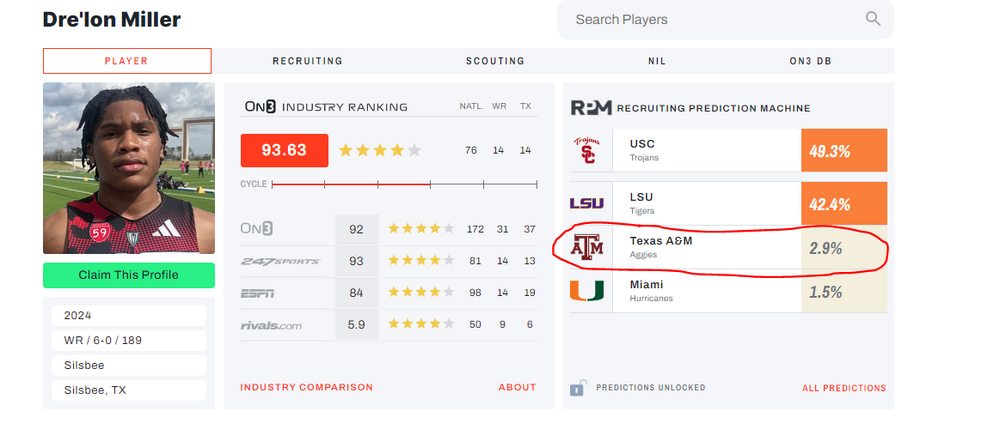Open the On3 DB tab

810,61
